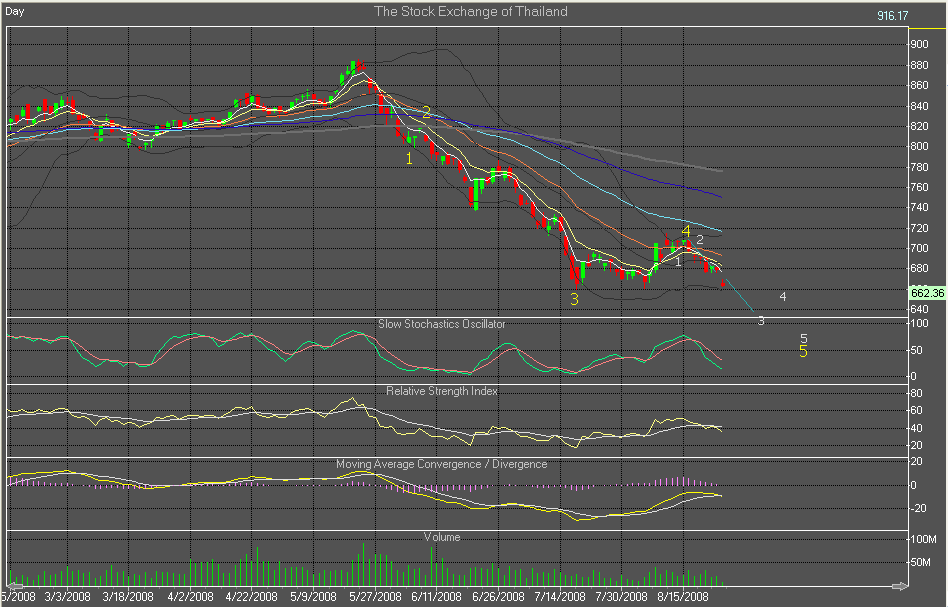Viewport: 948px width, 607px height.
Task: Click the 840 price axis label
Action: coord(920,106)
